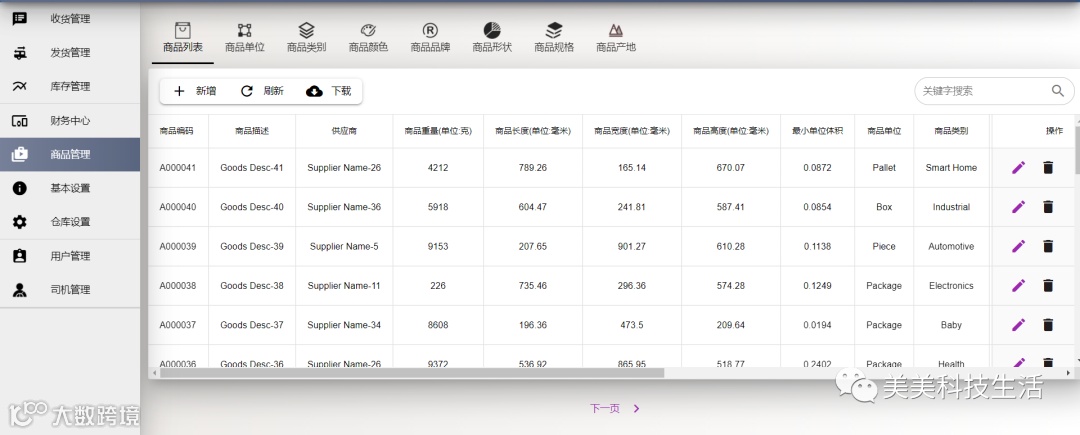Edit row A000038 with pencil icon
Screen dimensions: 1080x435
click(x=1018, y=285)
